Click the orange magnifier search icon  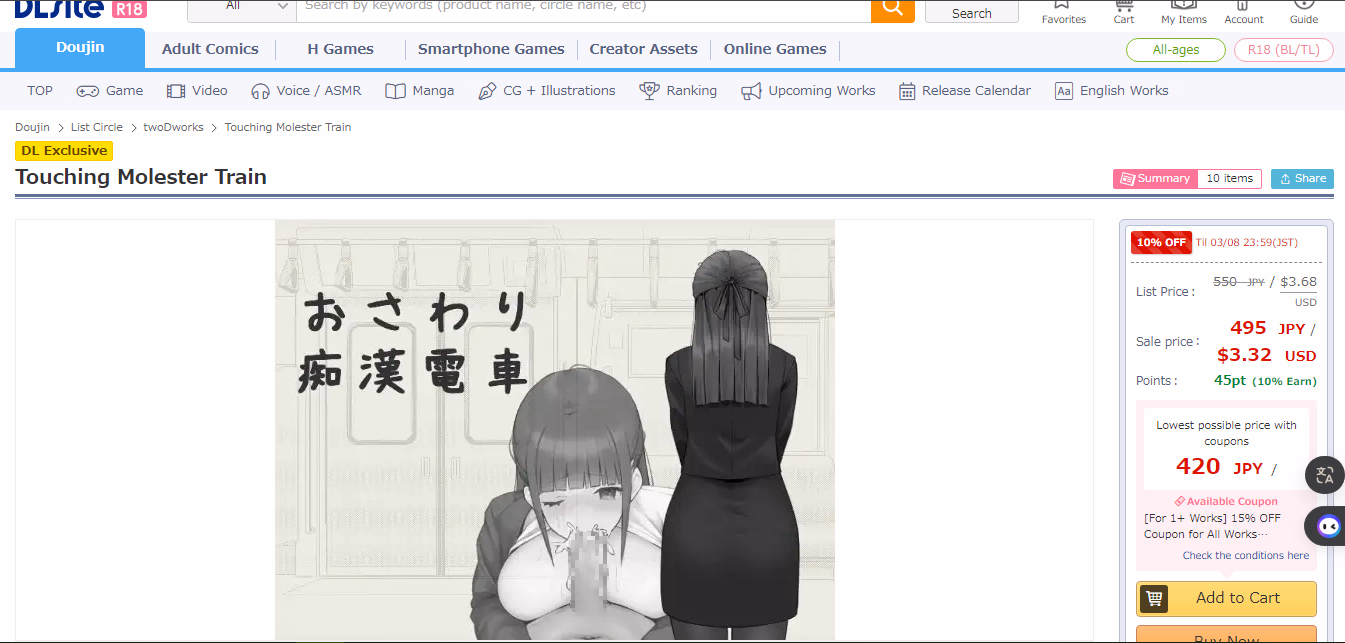point(893,9)
